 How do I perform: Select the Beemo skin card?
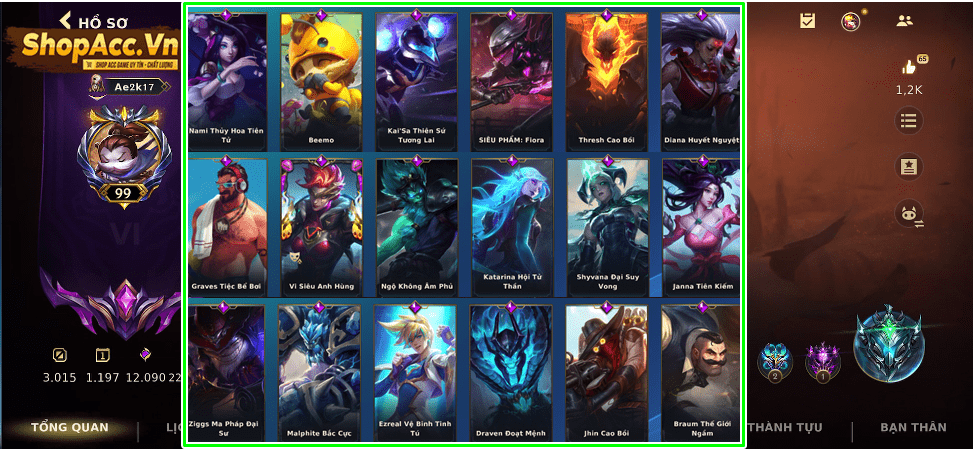pos(321,81)
